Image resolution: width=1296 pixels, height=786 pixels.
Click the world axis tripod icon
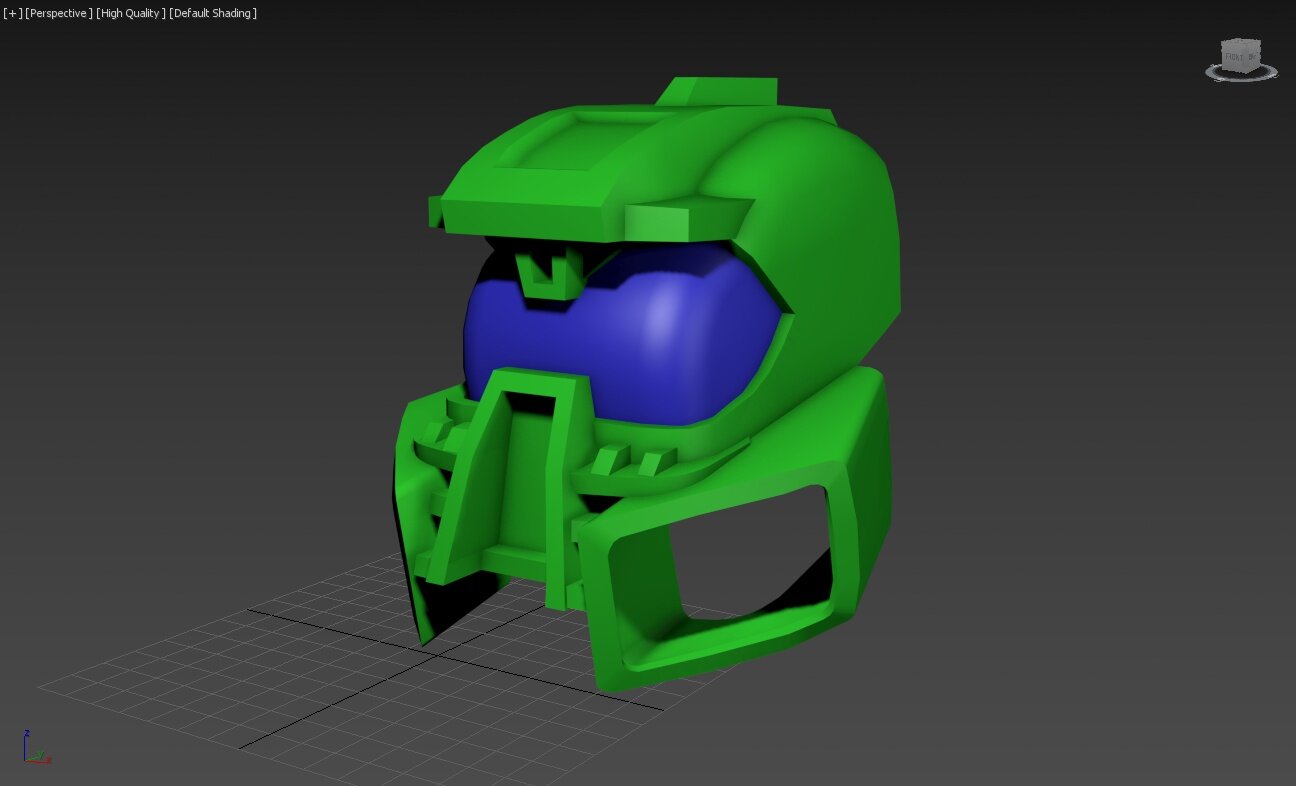(35, 749)
